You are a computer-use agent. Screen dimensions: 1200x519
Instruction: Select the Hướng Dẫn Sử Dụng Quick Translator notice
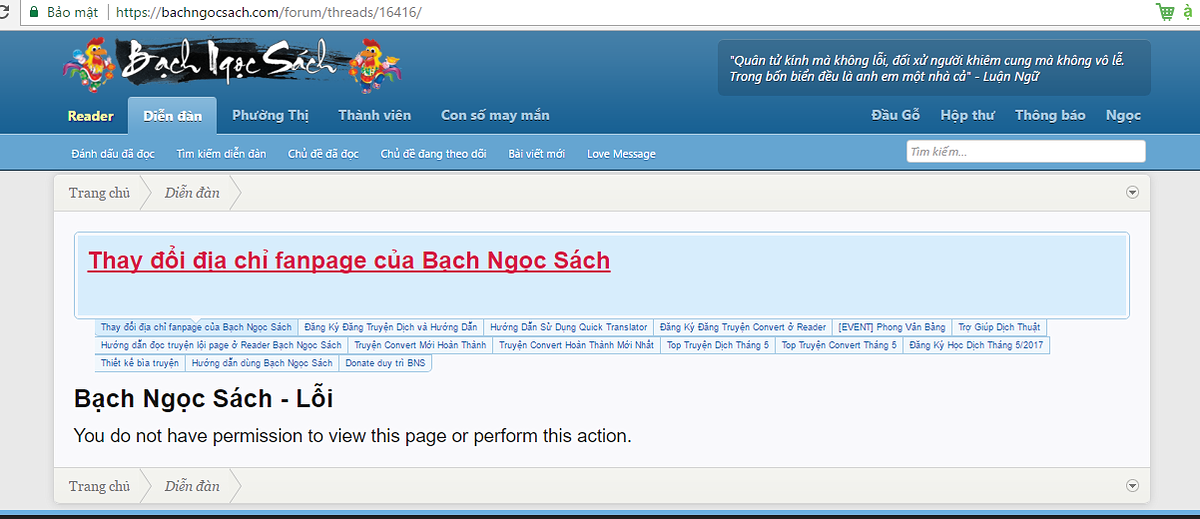(x=568, y=327)
